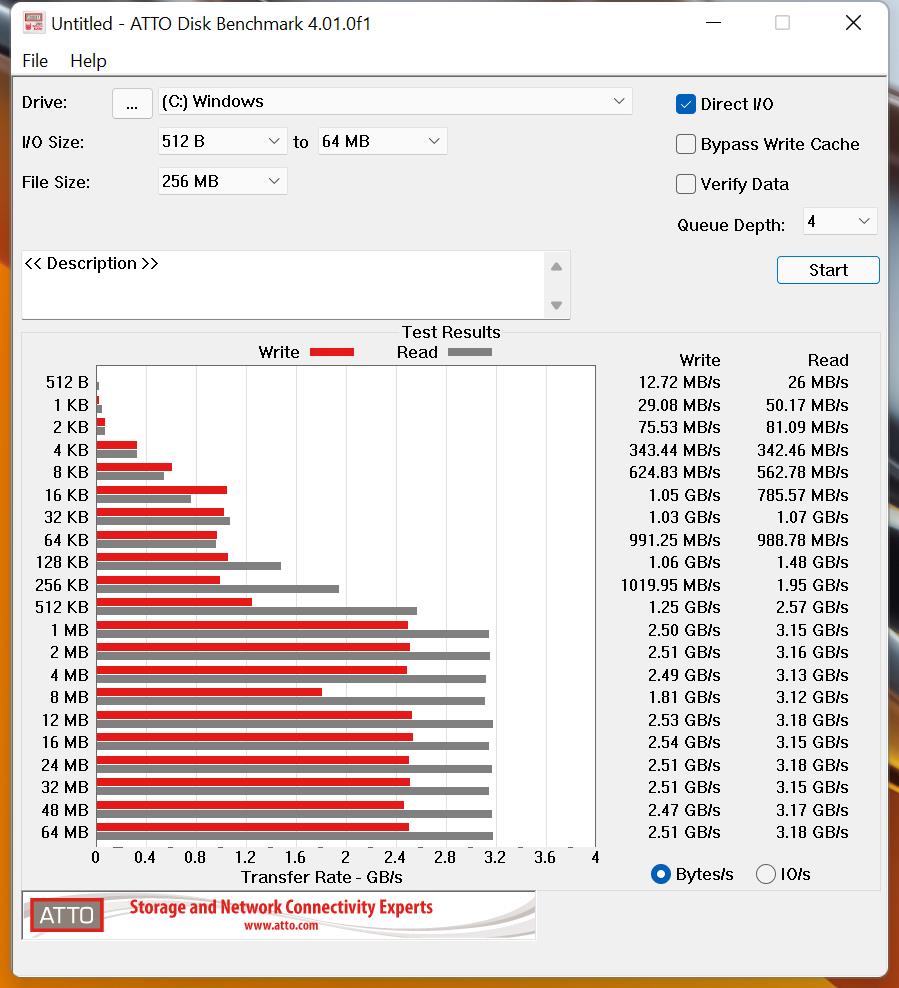Select the IO/s radio button
This screenshot has height=988, width=899.
pyautogui.click(x=765, y=874)
